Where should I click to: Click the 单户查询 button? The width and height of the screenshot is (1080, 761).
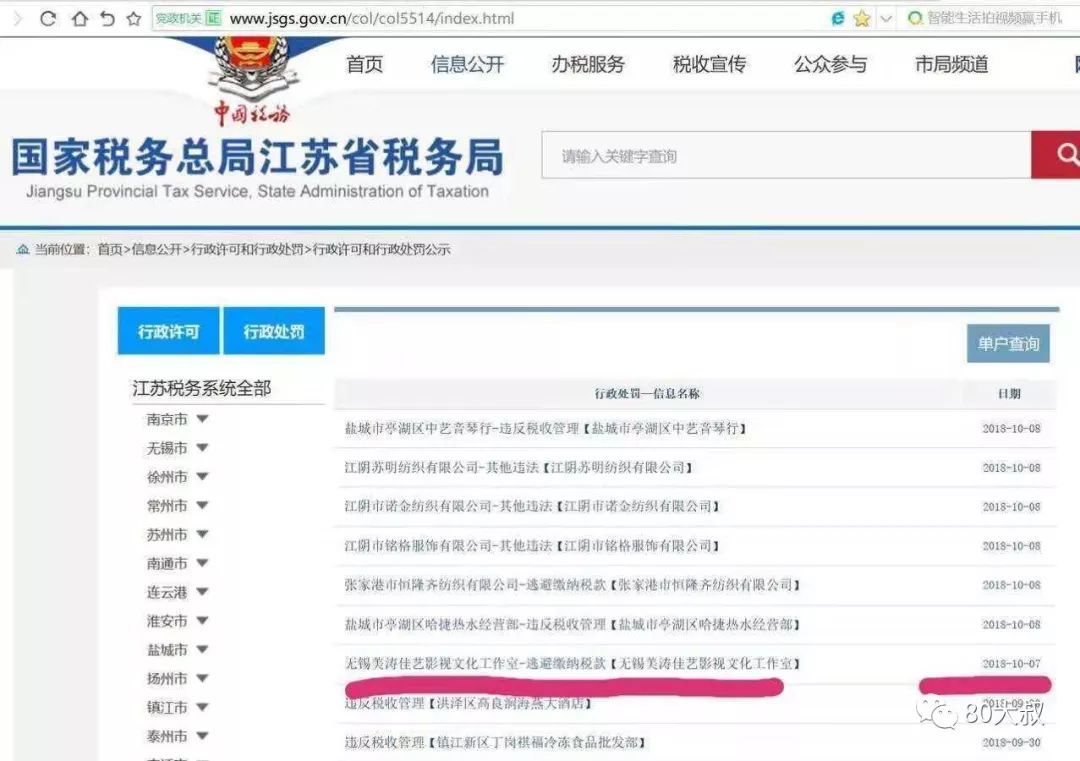(x=1008, y=344)
